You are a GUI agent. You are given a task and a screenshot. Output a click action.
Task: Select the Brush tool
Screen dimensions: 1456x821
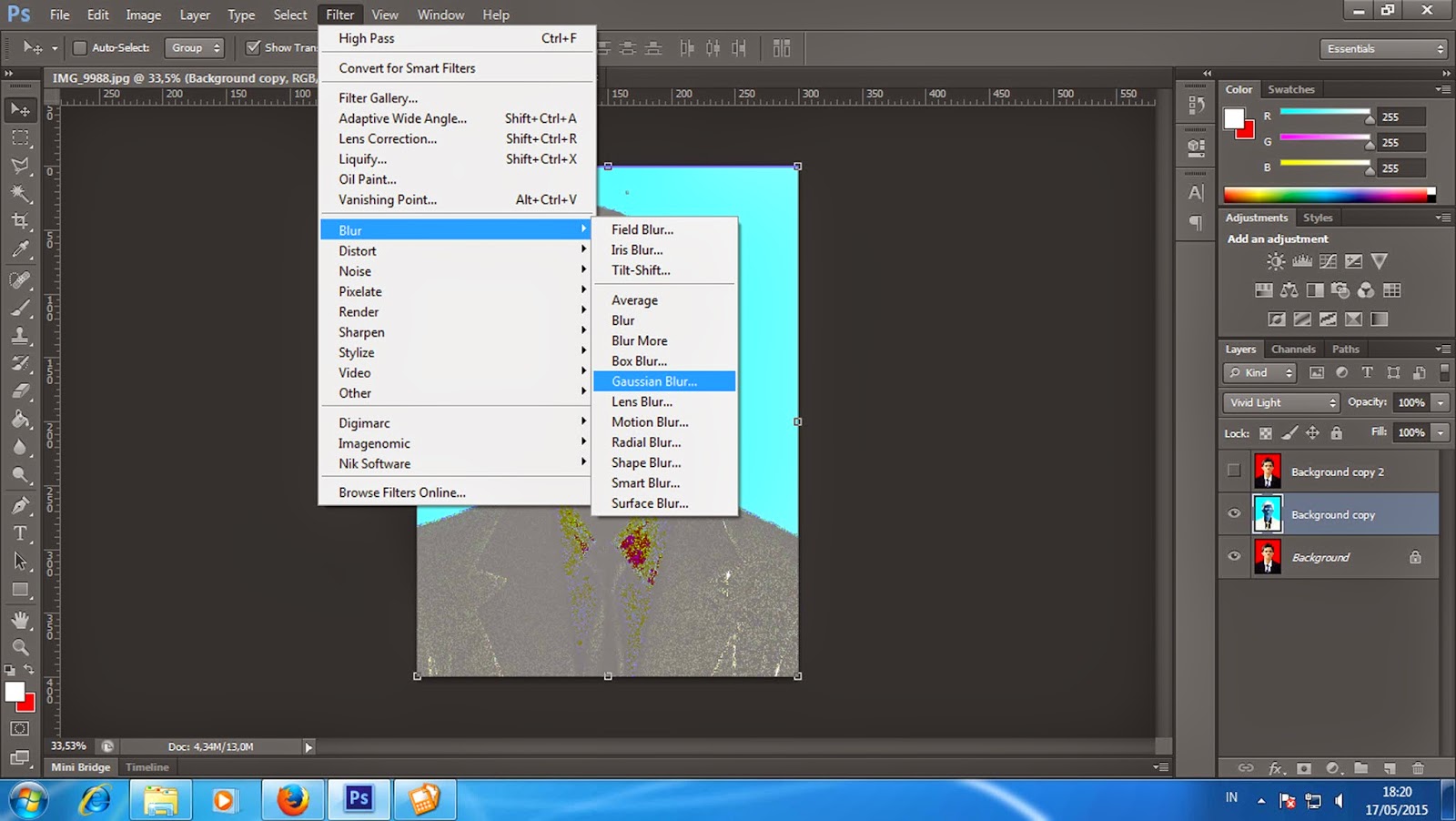[20, 308]
